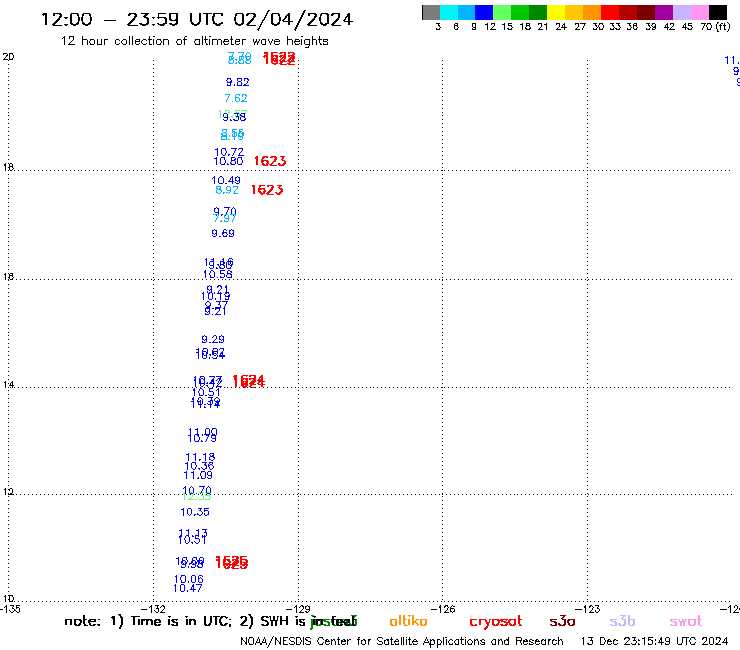Click the cyan swatch in the color legend
Image resolution: width=740 pixels, height=650 pixels.
point(449,12)
